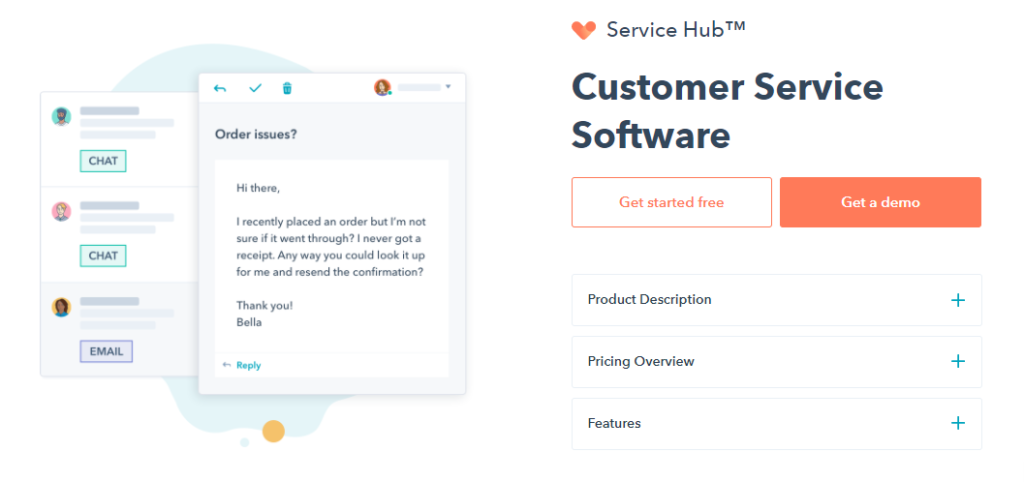Click plus icon next to Pricing Overview
1024x482 pixels.
click(x=957, y=361)
